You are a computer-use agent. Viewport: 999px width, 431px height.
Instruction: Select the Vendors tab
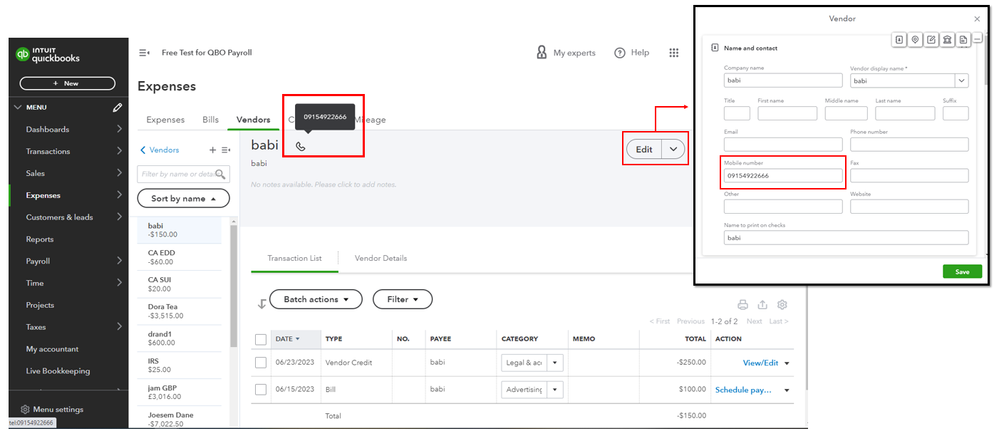pos(253,120)
